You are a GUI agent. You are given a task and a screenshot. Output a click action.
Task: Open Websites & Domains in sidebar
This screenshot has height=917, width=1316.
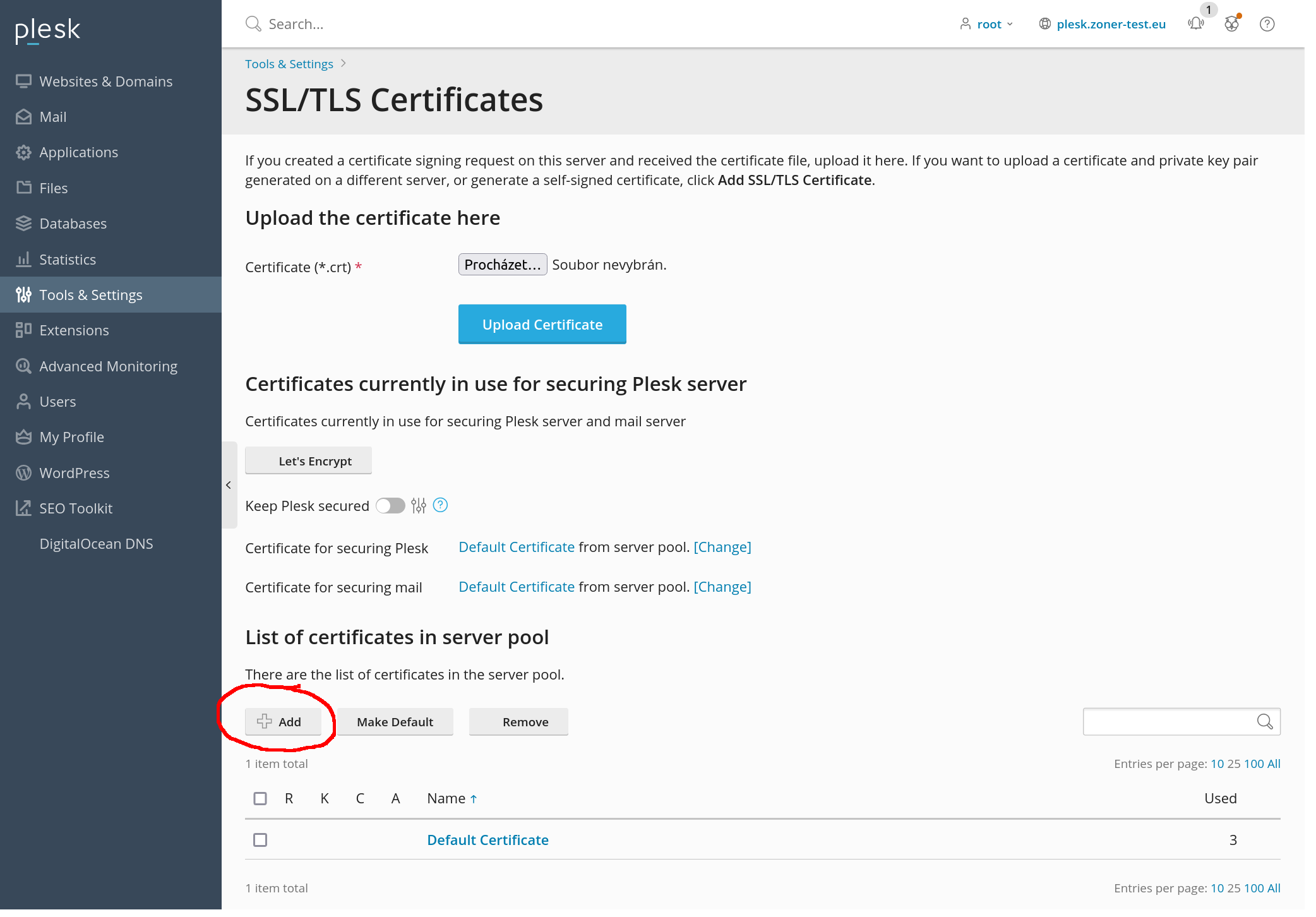tap(105, 81)
